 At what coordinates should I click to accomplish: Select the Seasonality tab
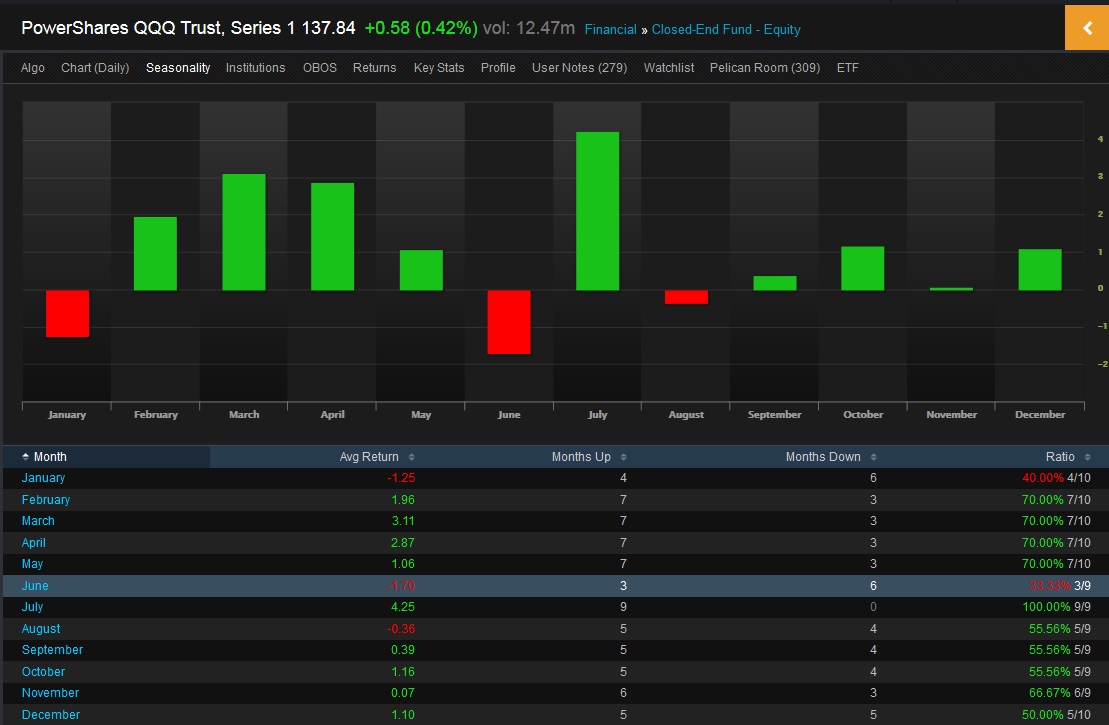[178, 68]
